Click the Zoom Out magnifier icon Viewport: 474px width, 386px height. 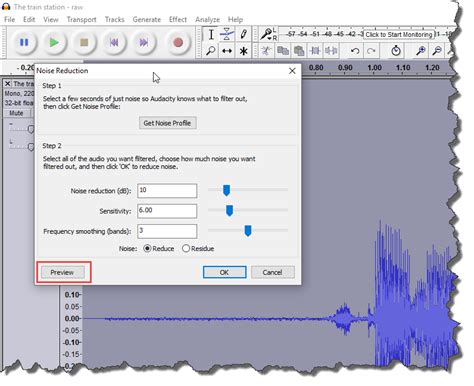(x=437, y=51)
